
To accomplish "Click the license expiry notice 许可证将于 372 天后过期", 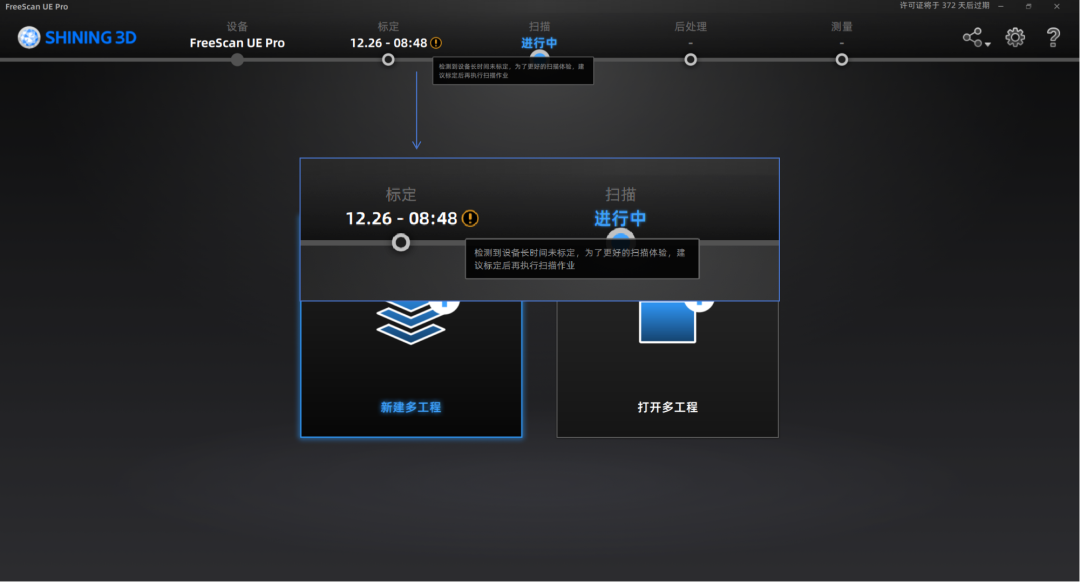I will coord(944,6).
